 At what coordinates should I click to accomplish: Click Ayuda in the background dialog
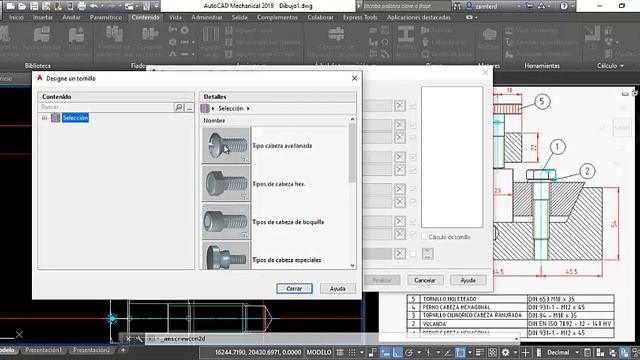coord(468,280)
